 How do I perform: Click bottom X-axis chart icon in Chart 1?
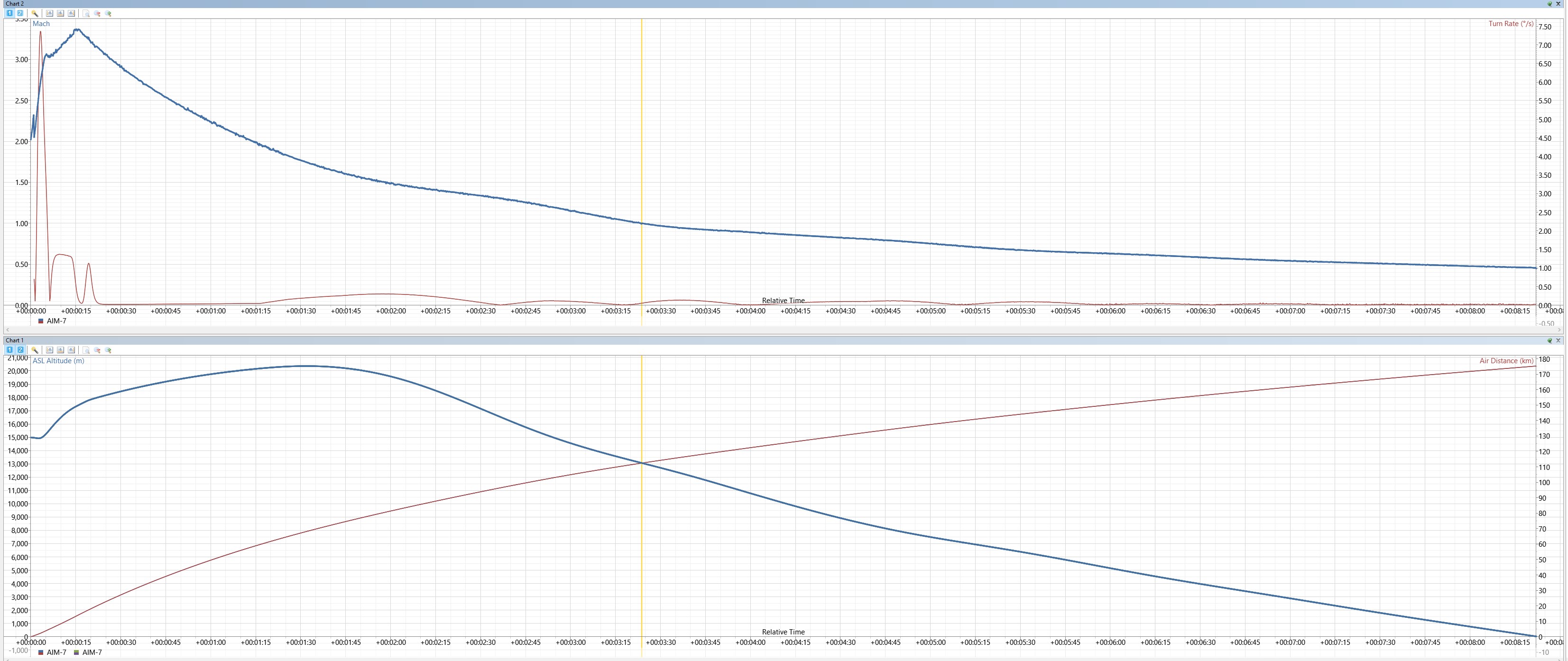coord(60,350)
